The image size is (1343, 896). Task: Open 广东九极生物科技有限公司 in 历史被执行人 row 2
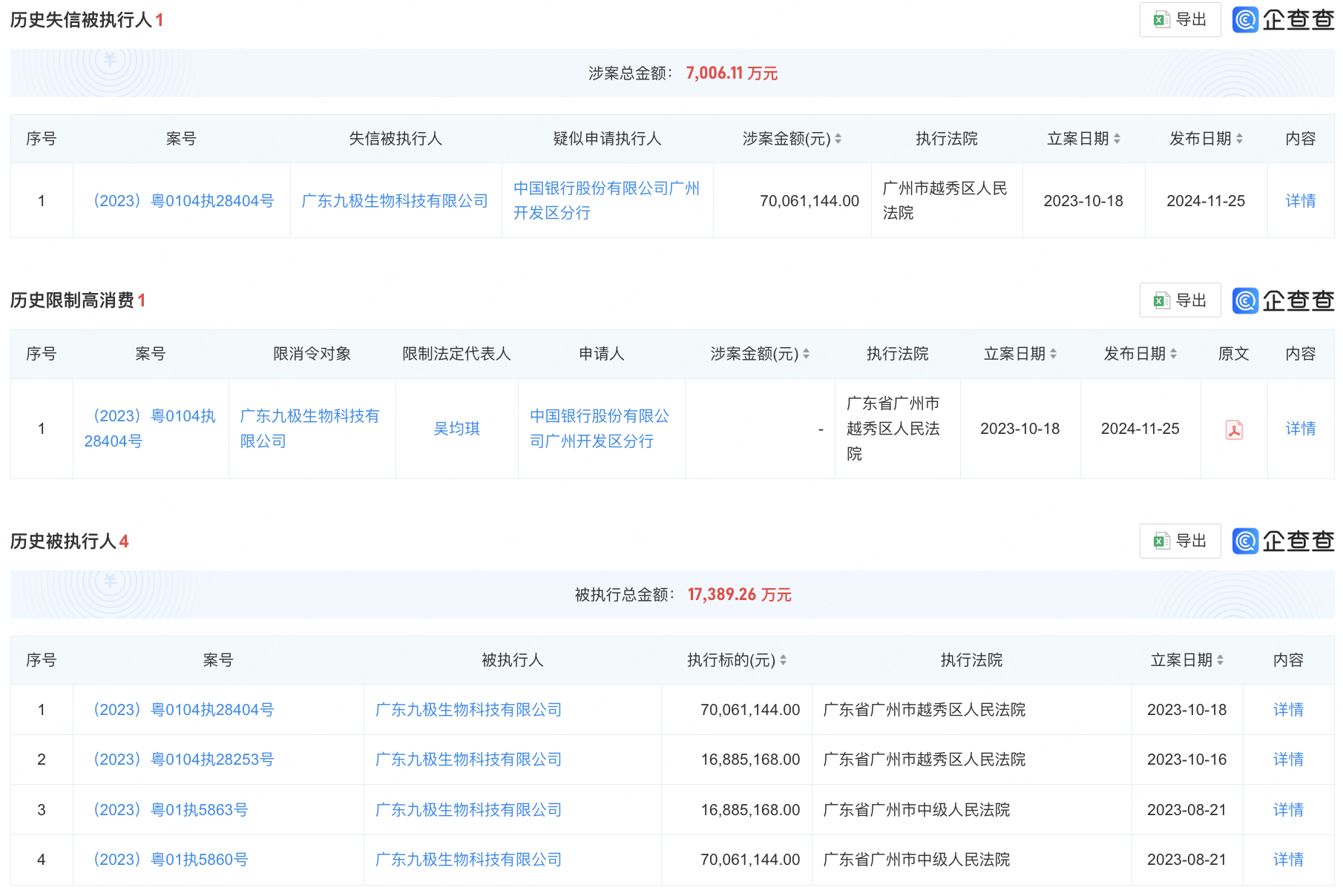tap(468, 760)
